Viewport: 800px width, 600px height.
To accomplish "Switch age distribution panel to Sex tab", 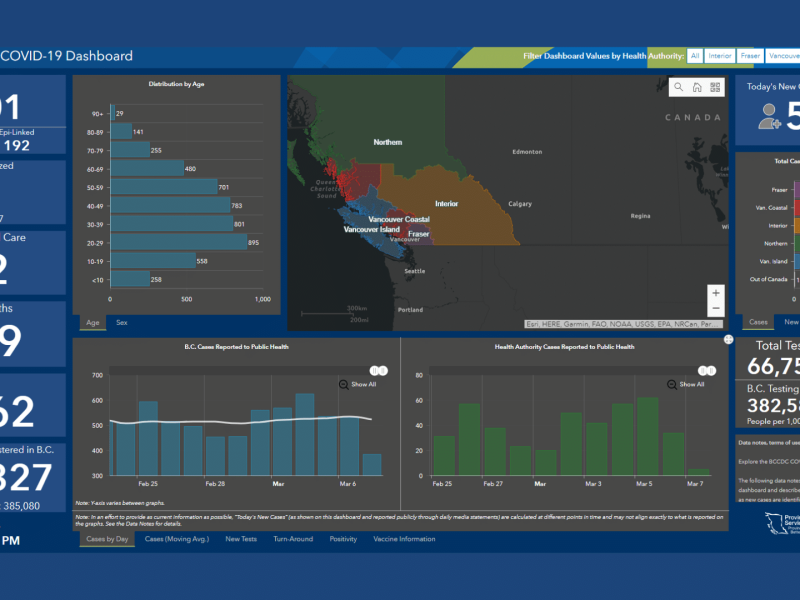I will pyautogui.click(x=122, y=323).
